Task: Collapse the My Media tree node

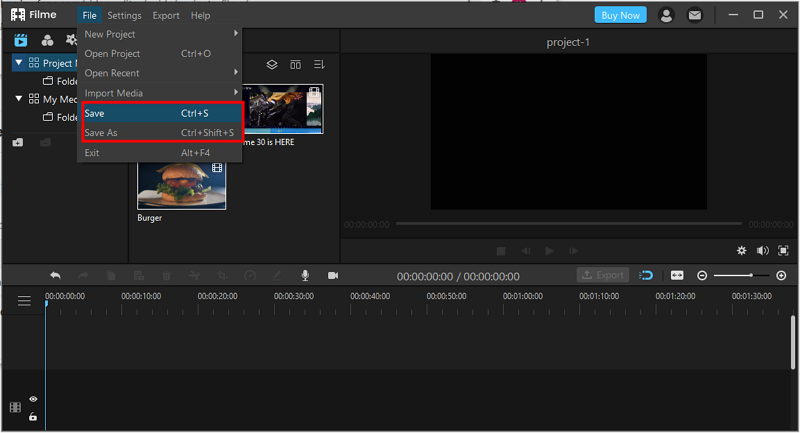Action: pyautogui.click(x=19, y=98)
